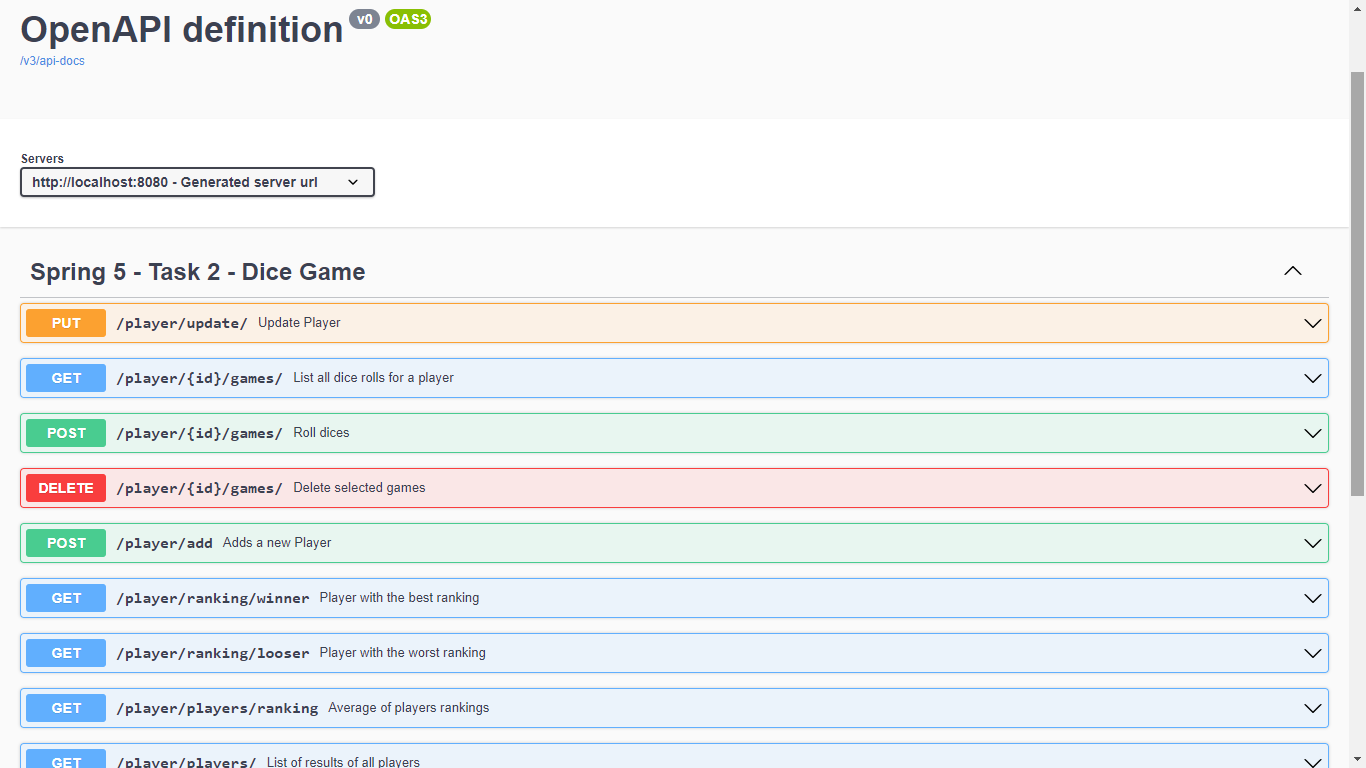Click the GET badge on /player/ranking/looser
Screen dimensions: 1366x768
pyautogui.click(x=65, y=653)
